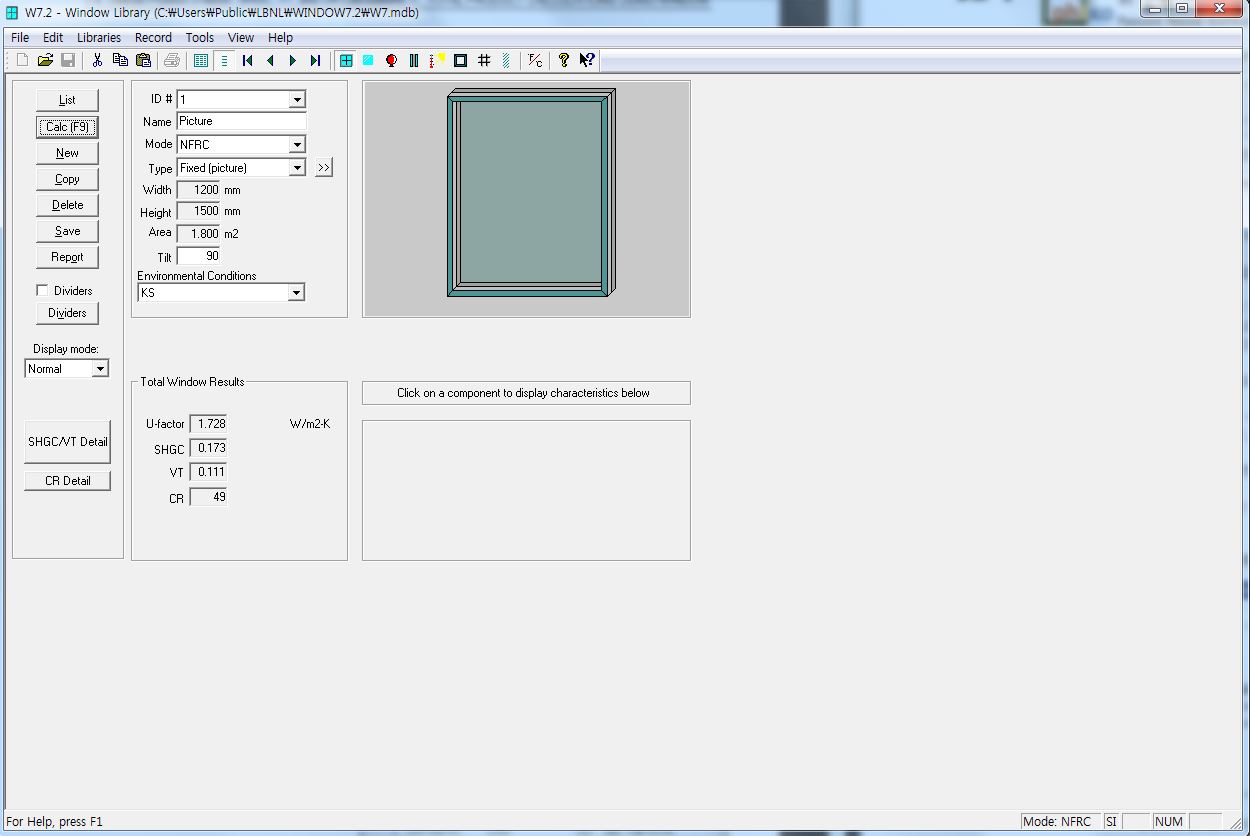Expand the ID # dropdown
The width and height of the screenshot is (1250, 836).
(x=297, y=100)
